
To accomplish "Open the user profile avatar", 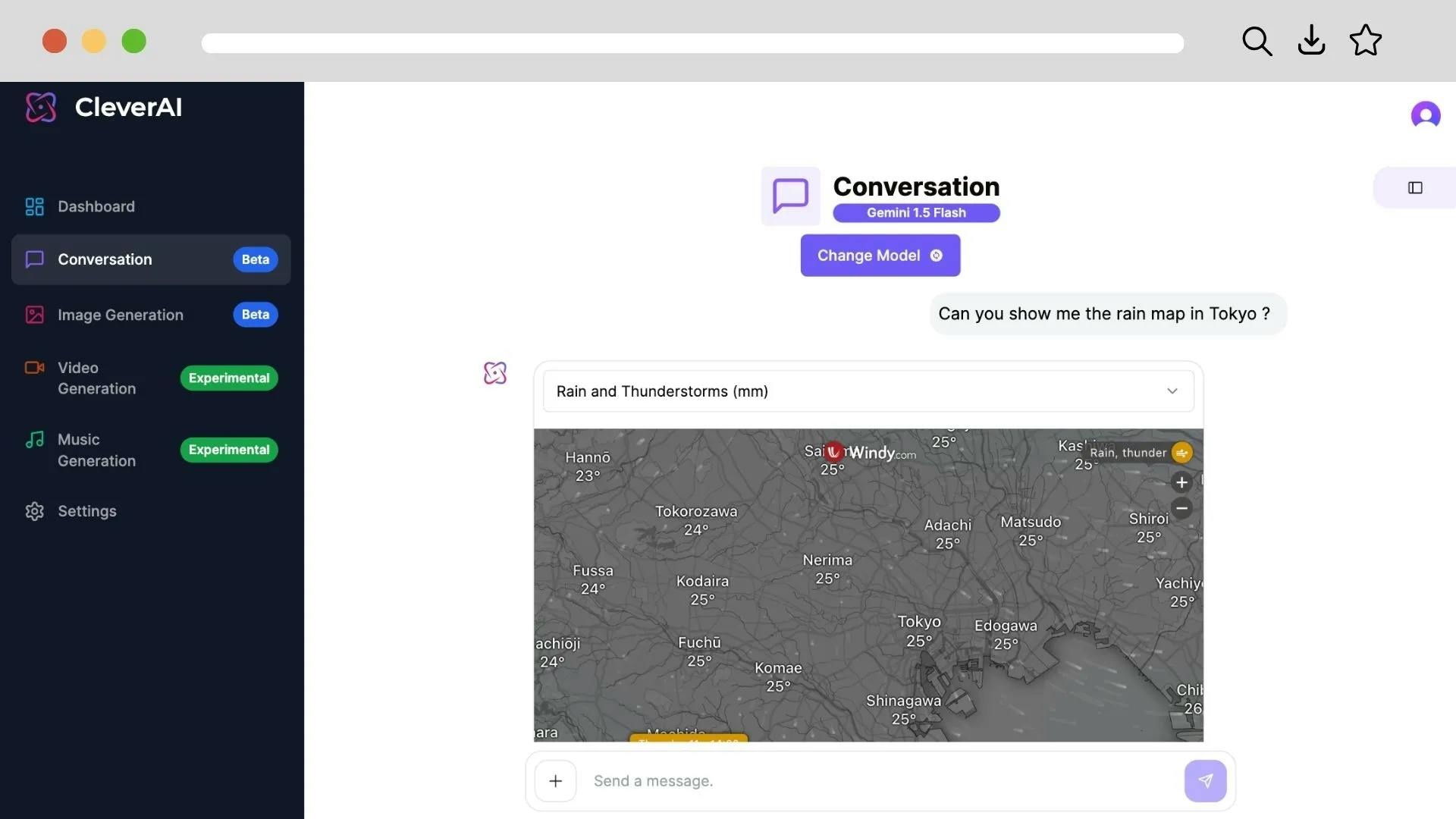I will [x=1426, y=115].
